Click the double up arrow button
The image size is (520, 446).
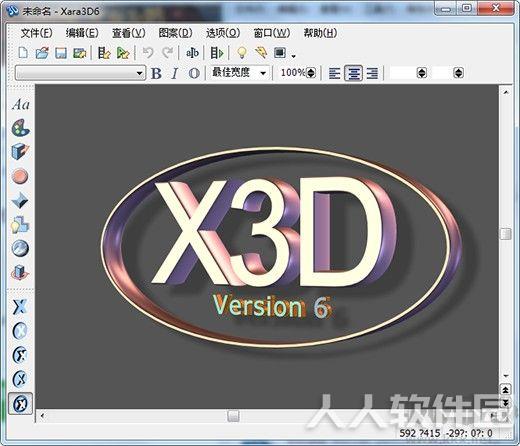506,389
